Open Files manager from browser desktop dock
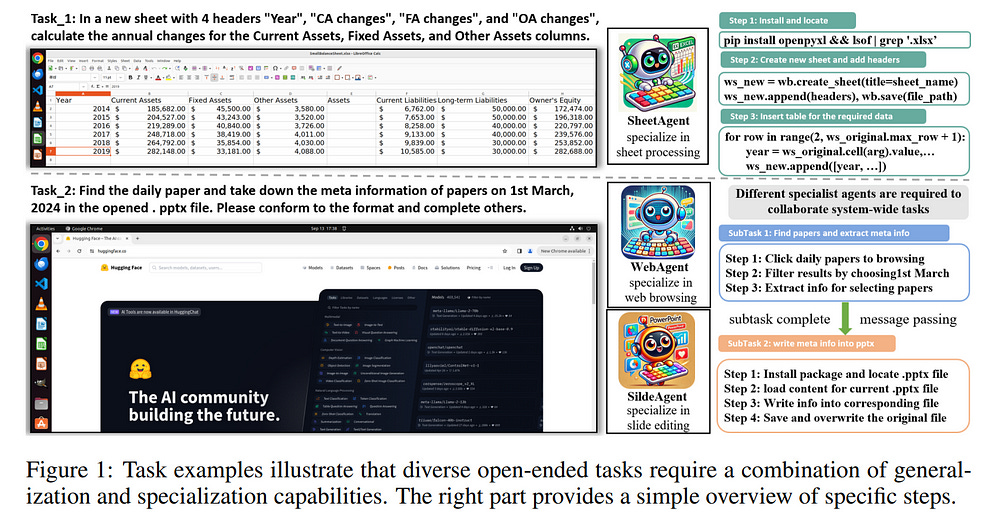 (41, 403)
